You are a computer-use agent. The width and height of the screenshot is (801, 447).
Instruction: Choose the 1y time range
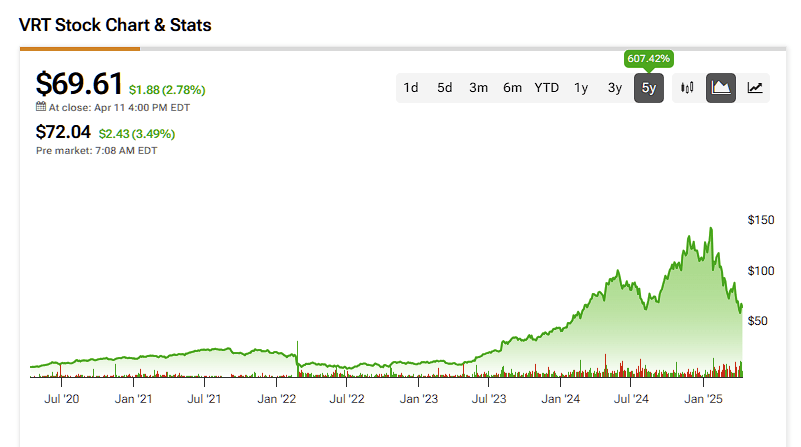581,88
